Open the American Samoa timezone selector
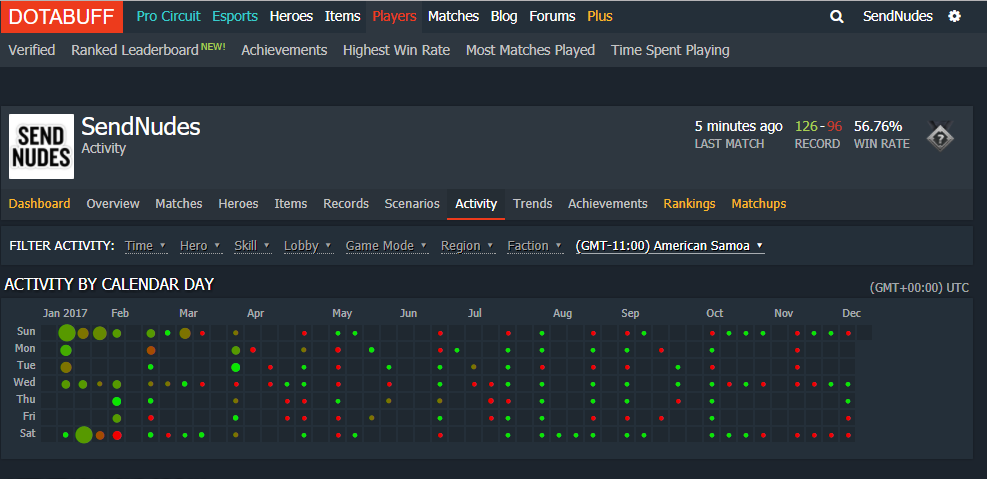The image size is (987, 479). tap(669, 246)
